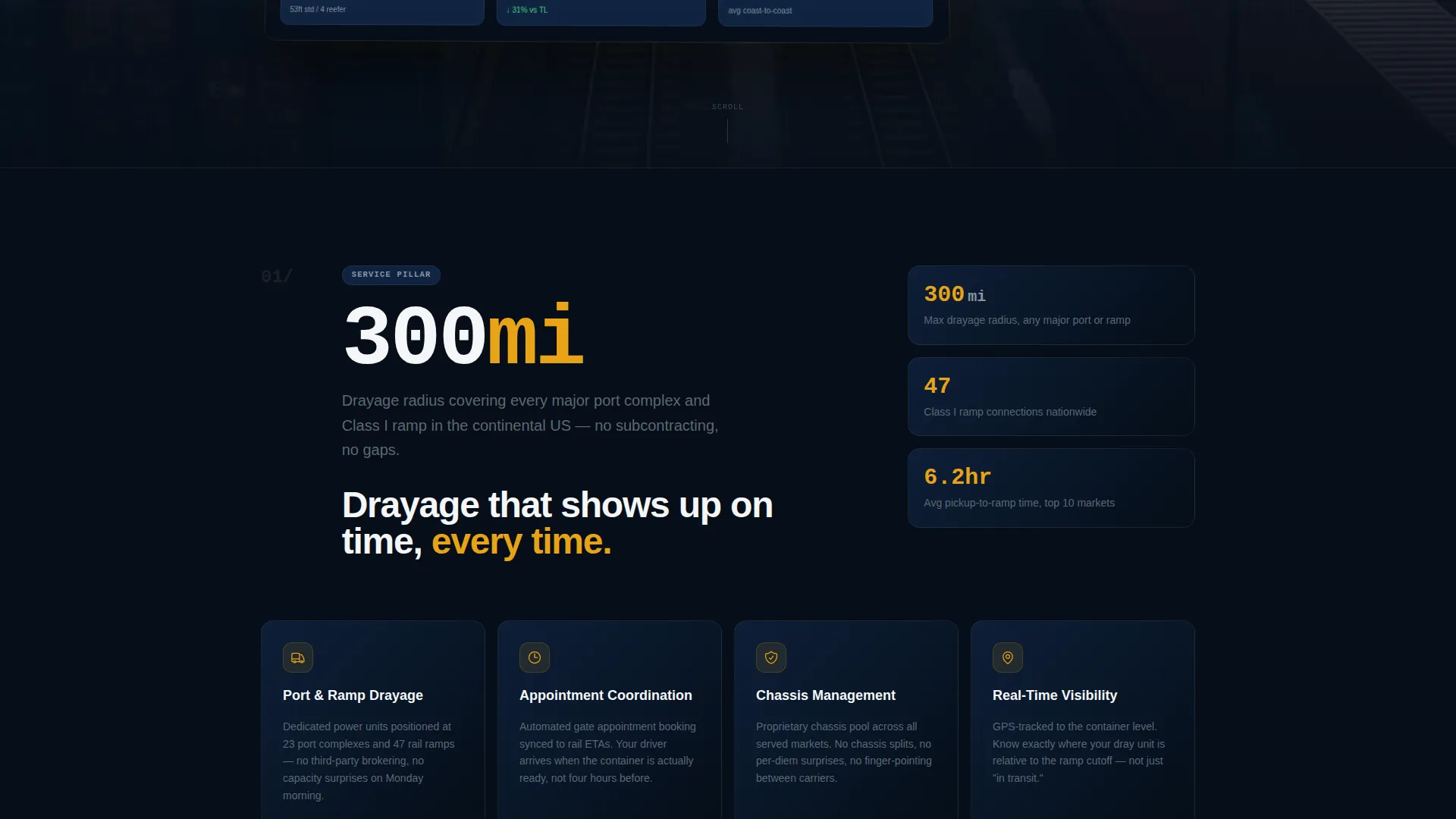Click the 'Automated gate appointment booking' description

tap(607, 752)
